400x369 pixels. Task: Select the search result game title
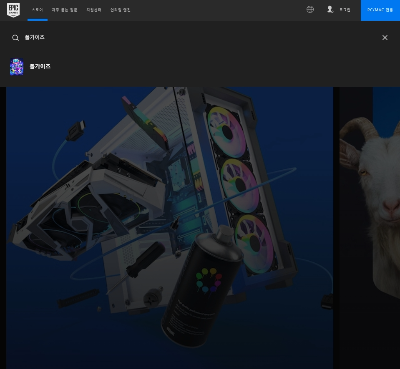40,67
